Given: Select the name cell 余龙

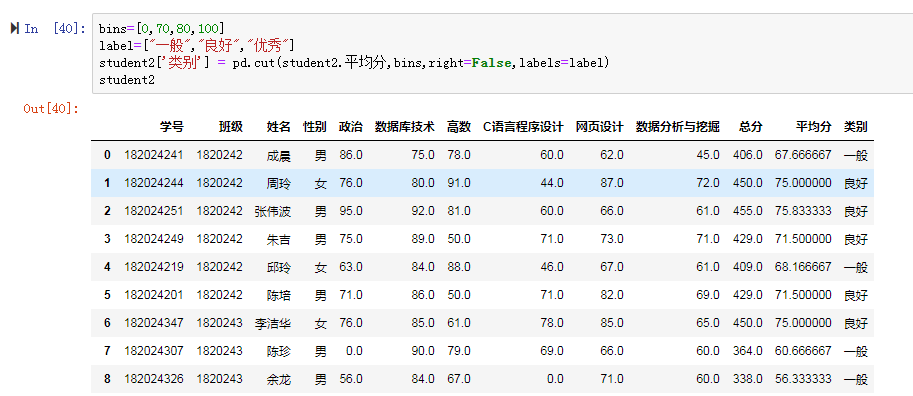Looking at the screenshot, I should point(279,380).
